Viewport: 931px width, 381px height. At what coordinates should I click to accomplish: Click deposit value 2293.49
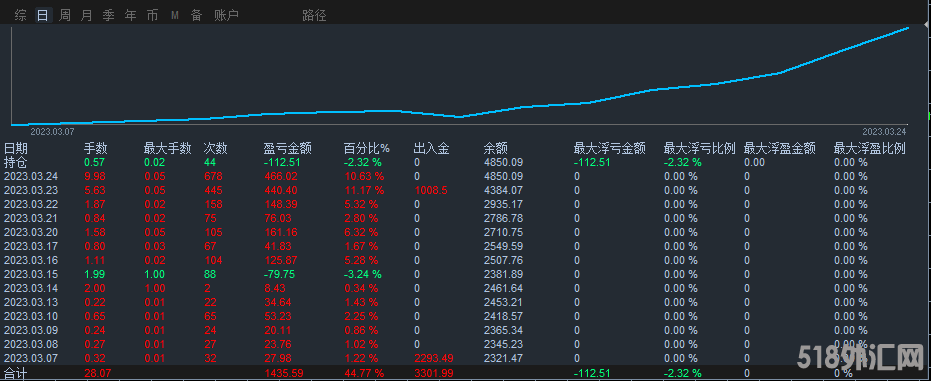[x=433, y=358]
